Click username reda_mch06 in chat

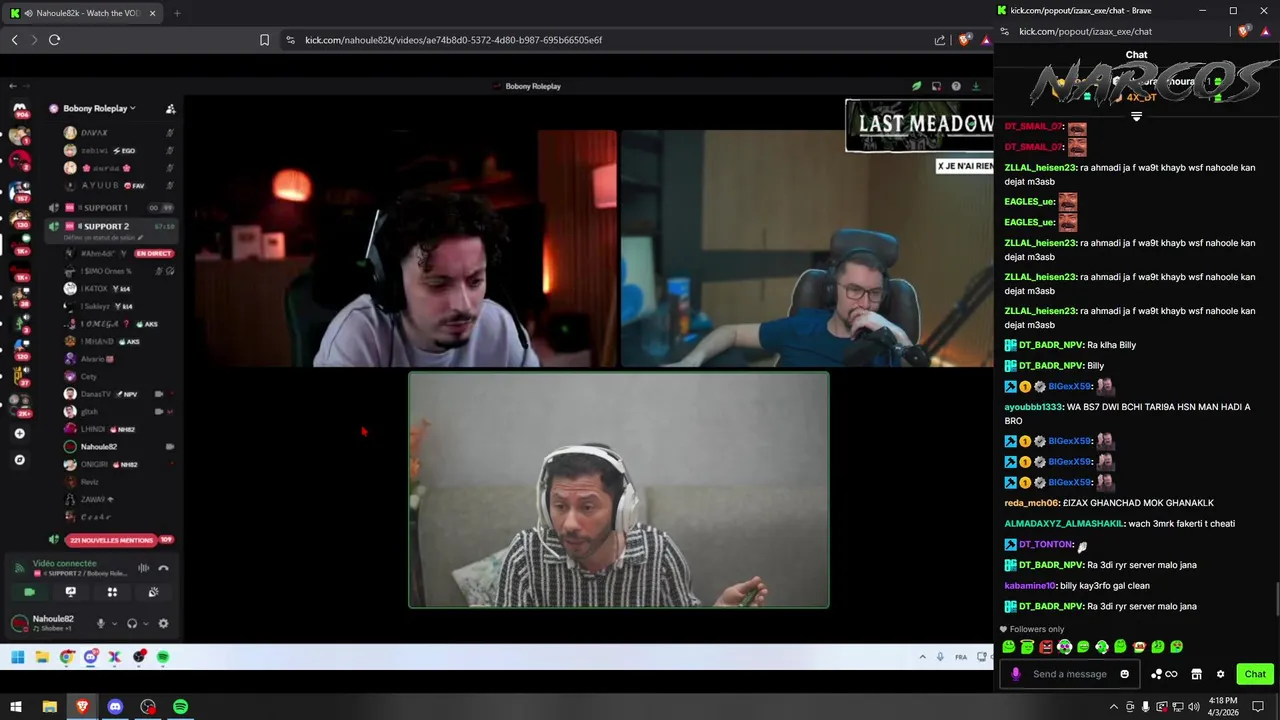(1031, 503)
